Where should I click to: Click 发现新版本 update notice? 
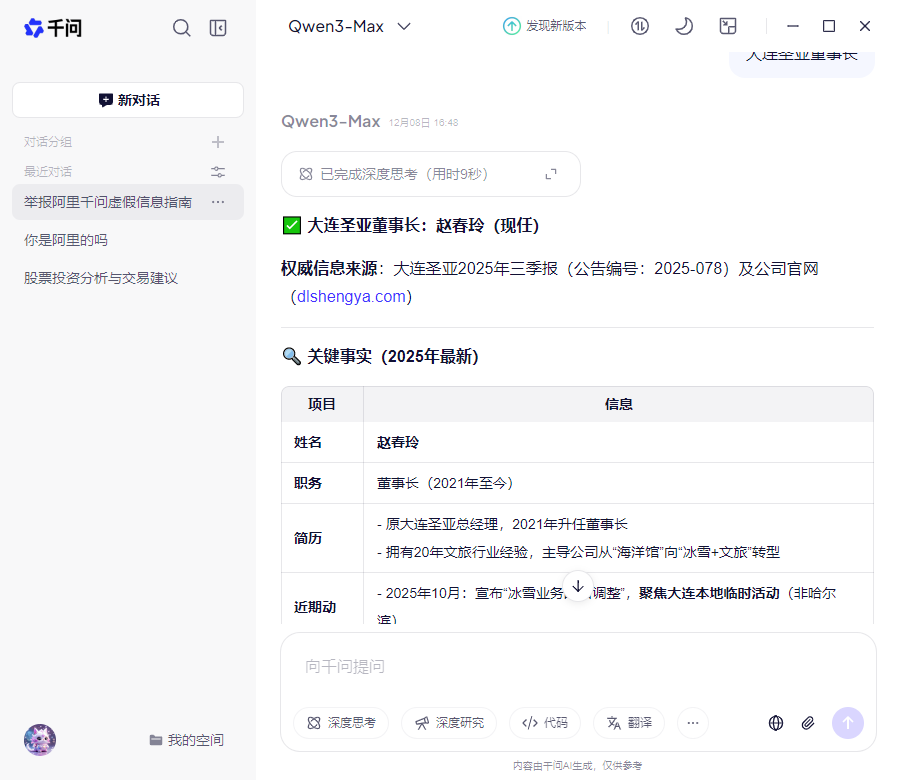coord(545,26)
